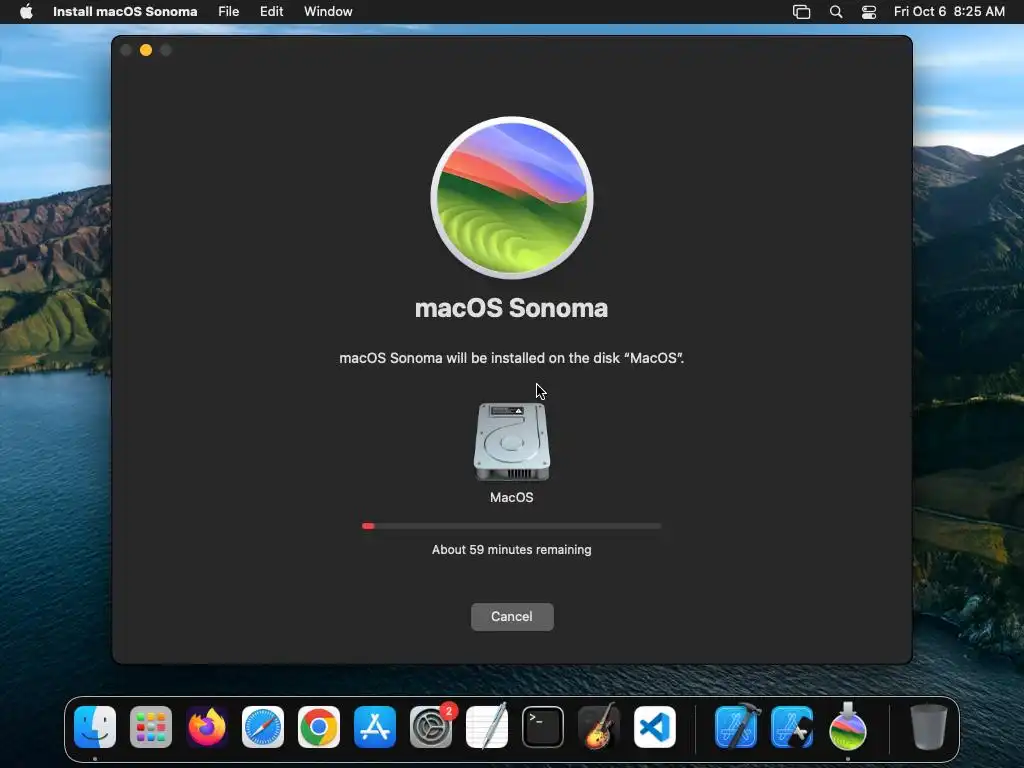Click the 'macOS Sonoma' title heading

click(x=511, y=308)
